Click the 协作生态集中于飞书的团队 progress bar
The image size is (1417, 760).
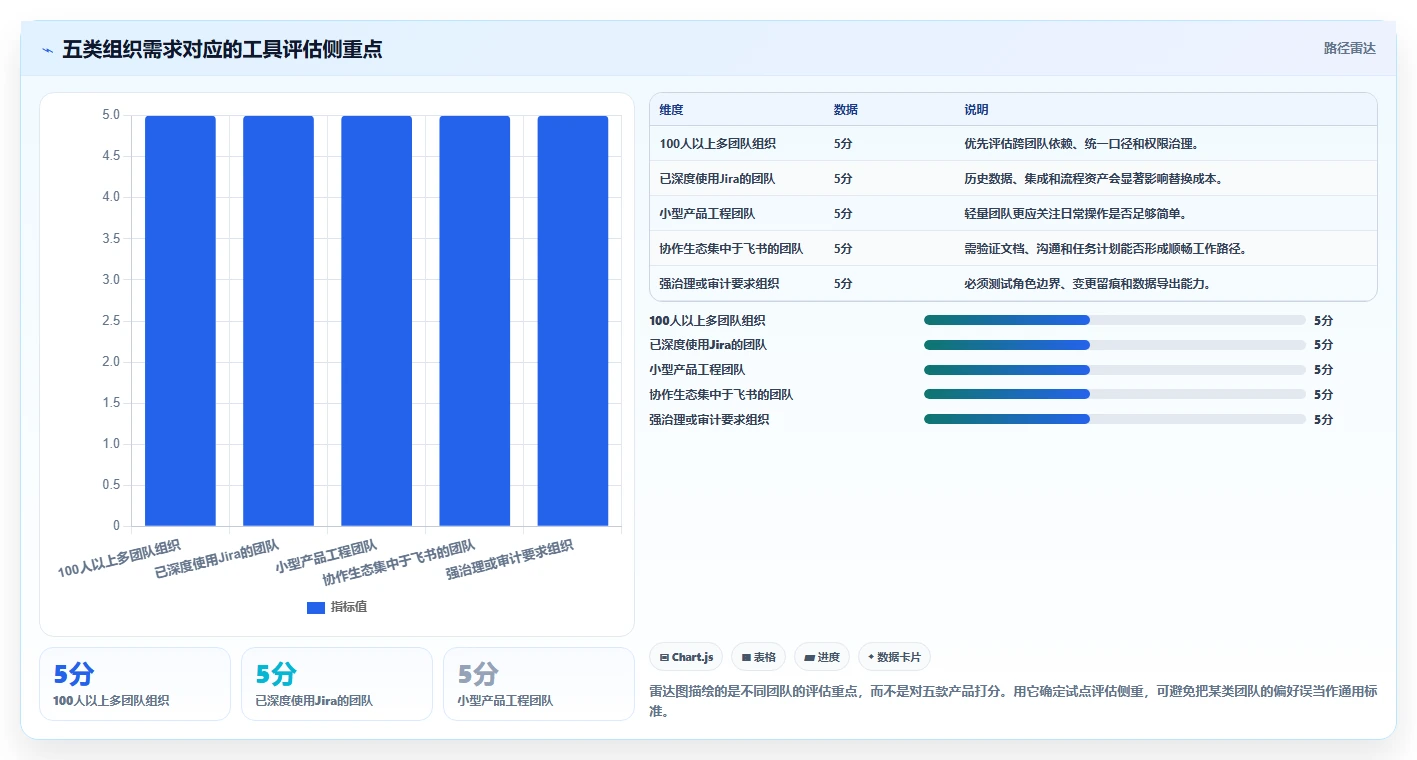tap(1115, 395)
